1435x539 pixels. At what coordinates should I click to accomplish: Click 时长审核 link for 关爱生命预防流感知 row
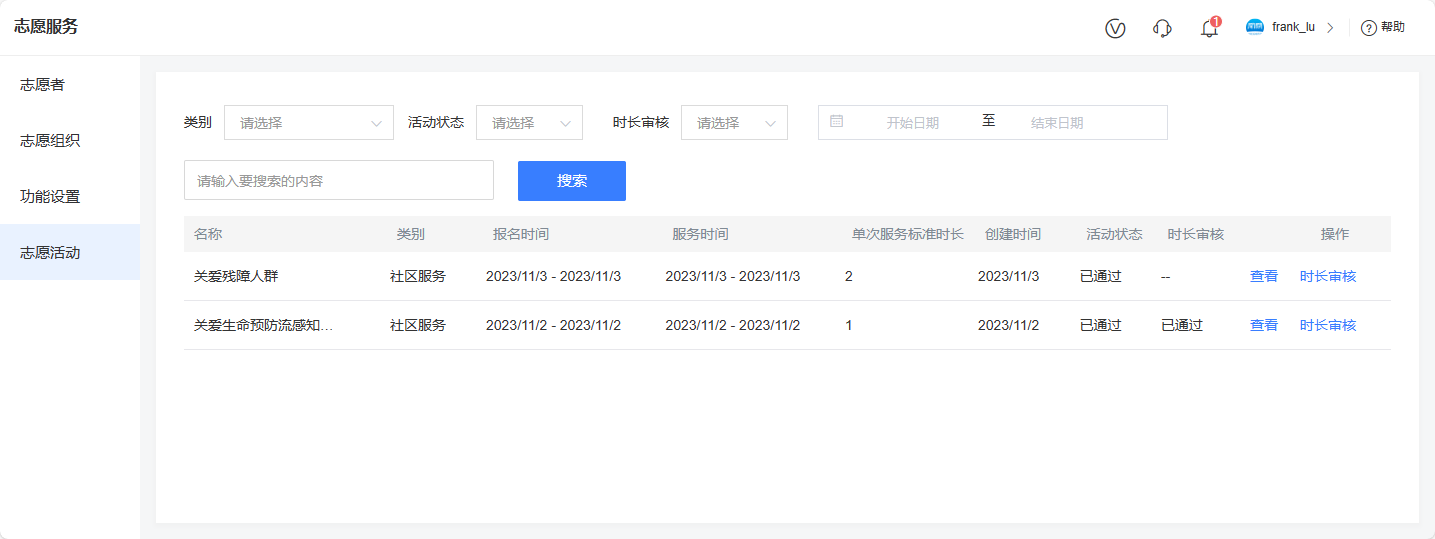click(x=1328, y=325)
